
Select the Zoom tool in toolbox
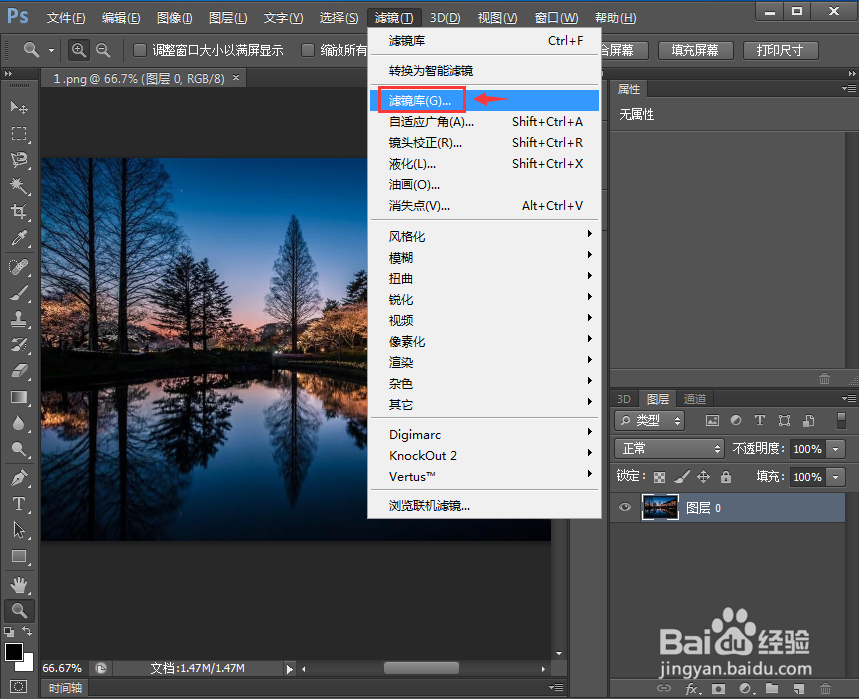(x=19, y=610)
